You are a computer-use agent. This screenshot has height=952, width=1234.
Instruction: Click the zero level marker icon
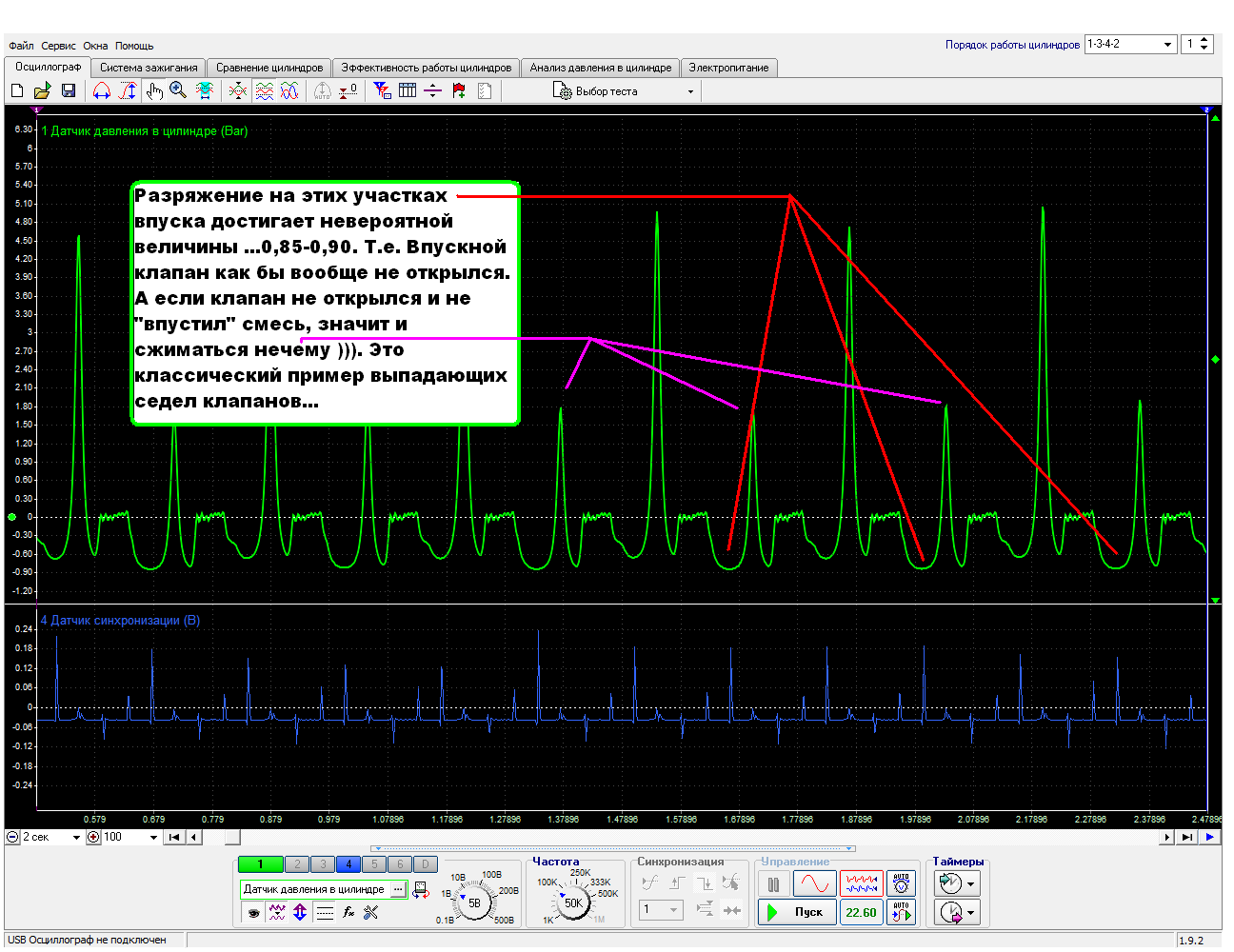[348, 90]
